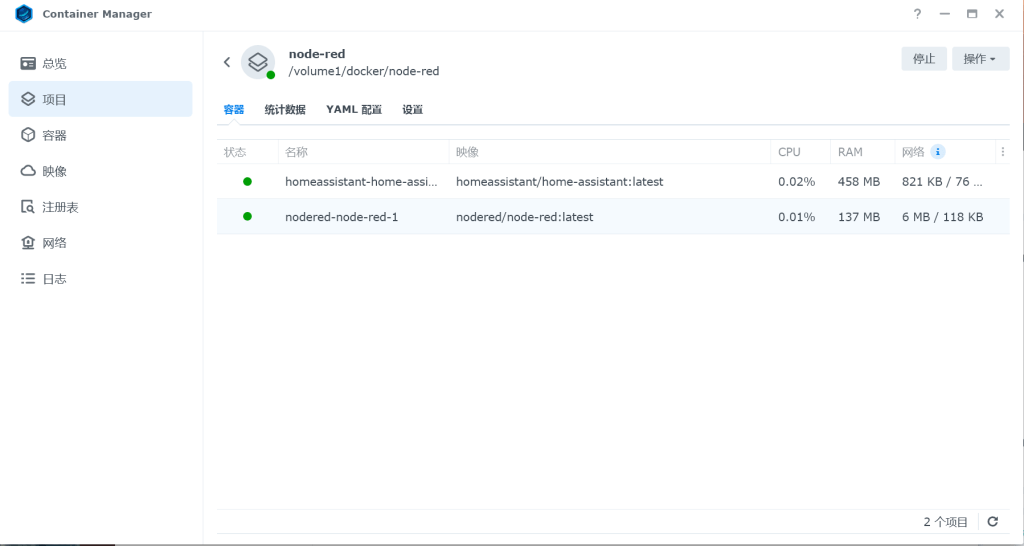Sort by the 映像 column header
This screenshot has height=546, width=1024.
[x=609, y=152]
